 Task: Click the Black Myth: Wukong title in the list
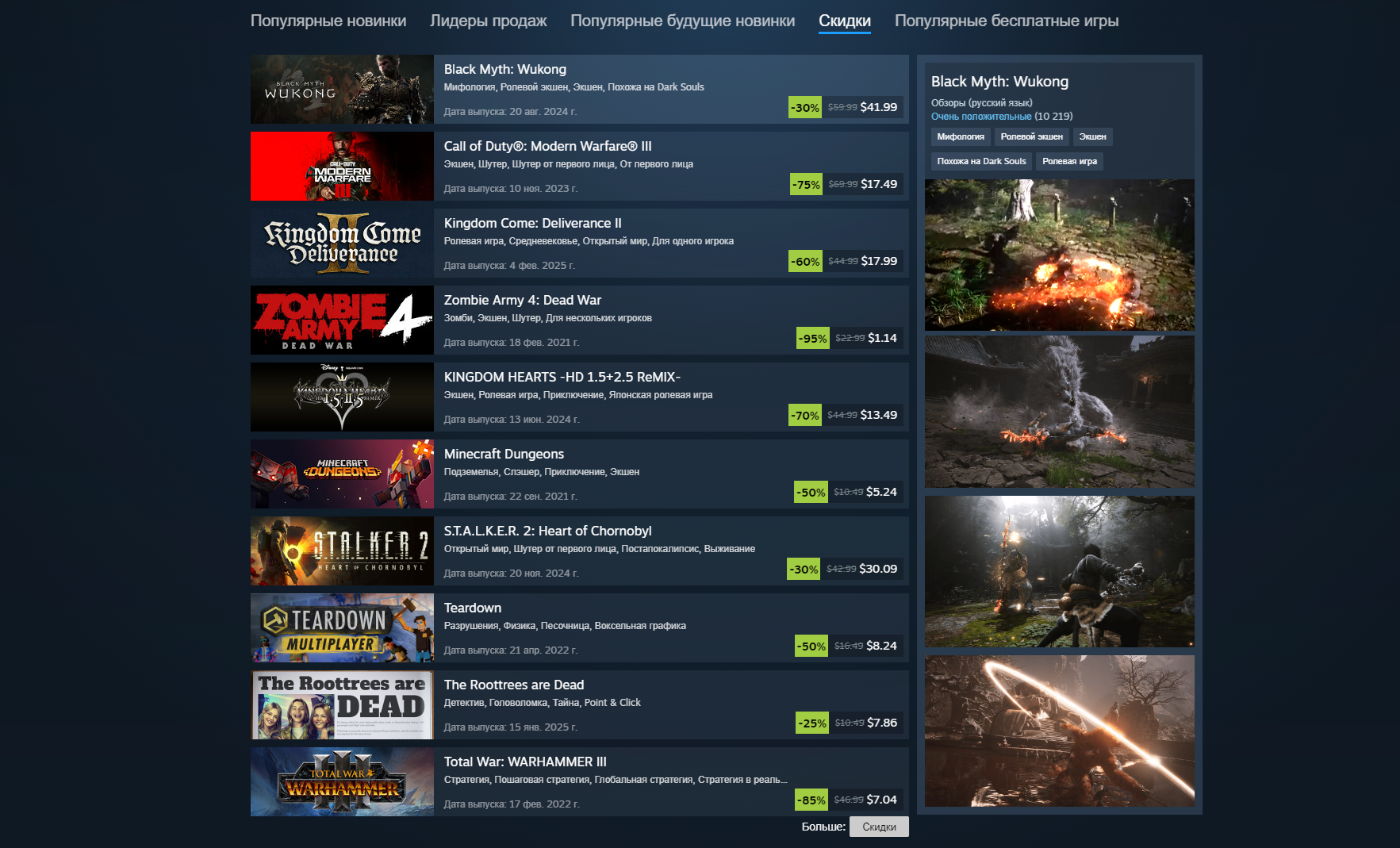click(505, 70)
